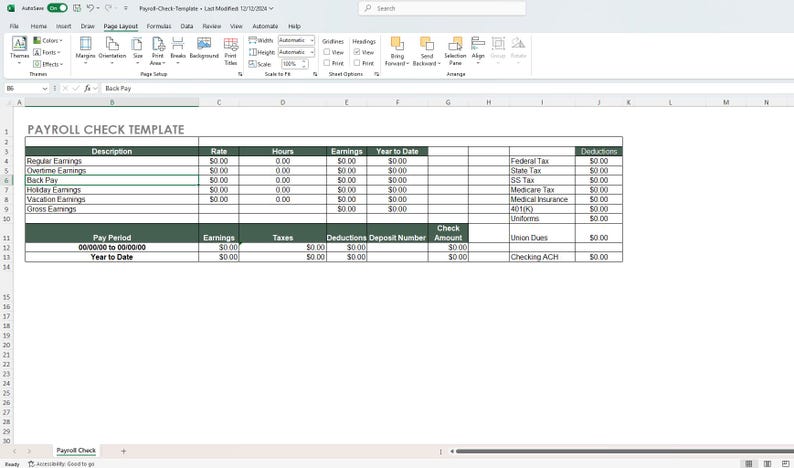This screenshot has width=794, height=468.
Task: Enable the Headings Print checkbox
Action: [x=357, y=63]
